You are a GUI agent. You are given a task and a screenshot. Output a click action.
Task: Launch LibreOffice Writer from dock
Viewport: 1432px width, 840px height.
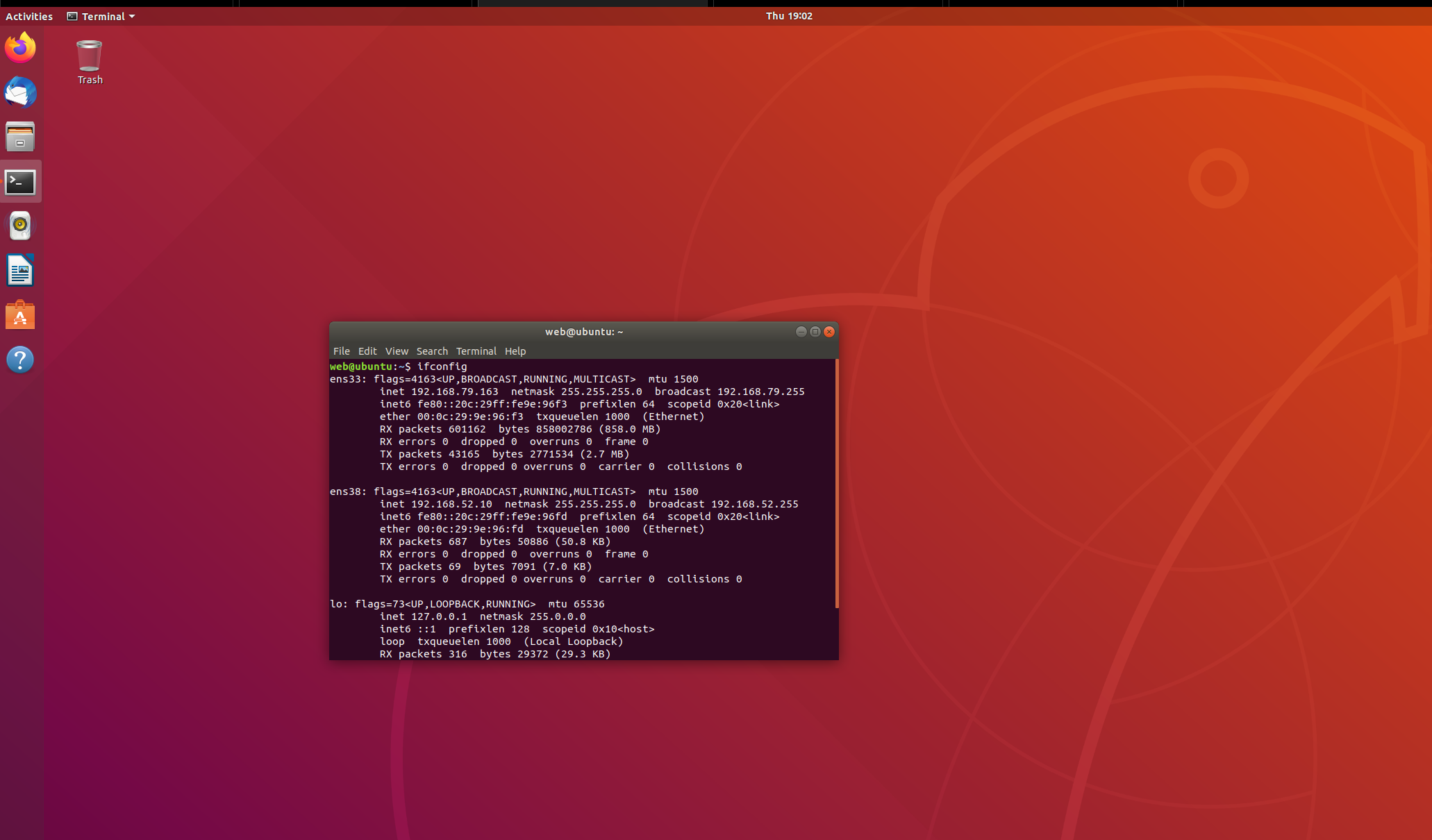point(20,271)
